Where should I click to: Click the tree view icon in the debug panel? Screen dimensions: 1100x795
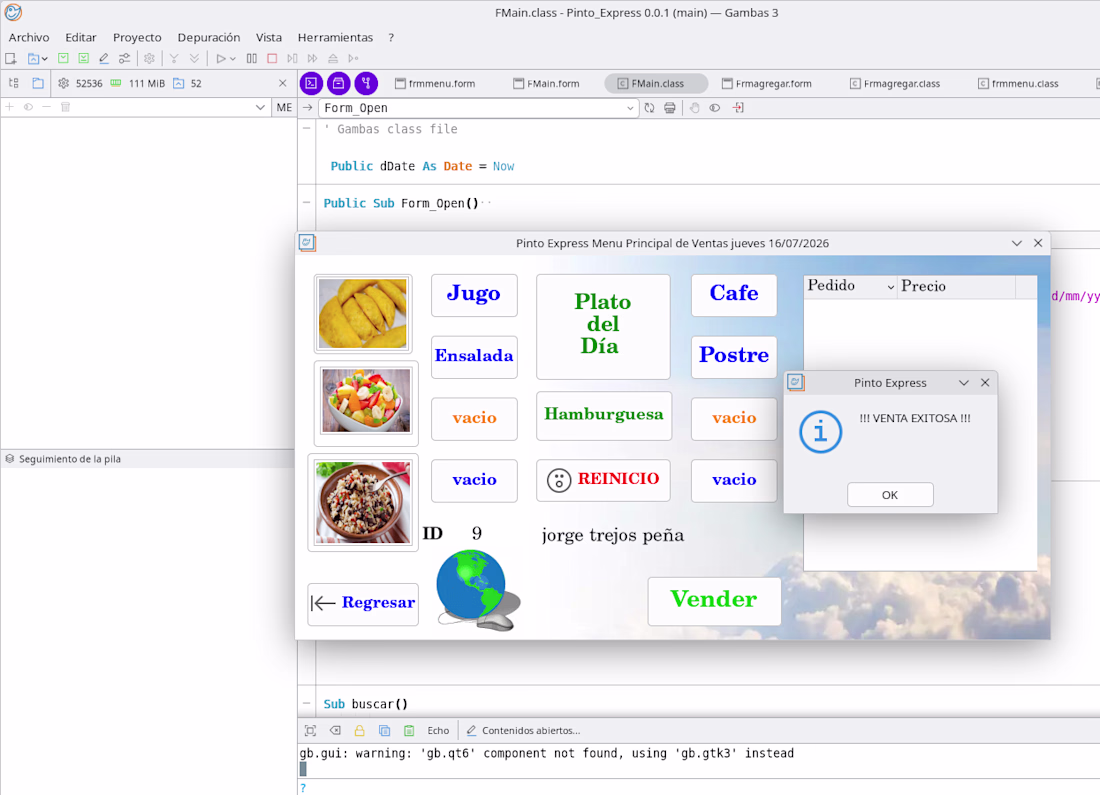click(13, 83)
